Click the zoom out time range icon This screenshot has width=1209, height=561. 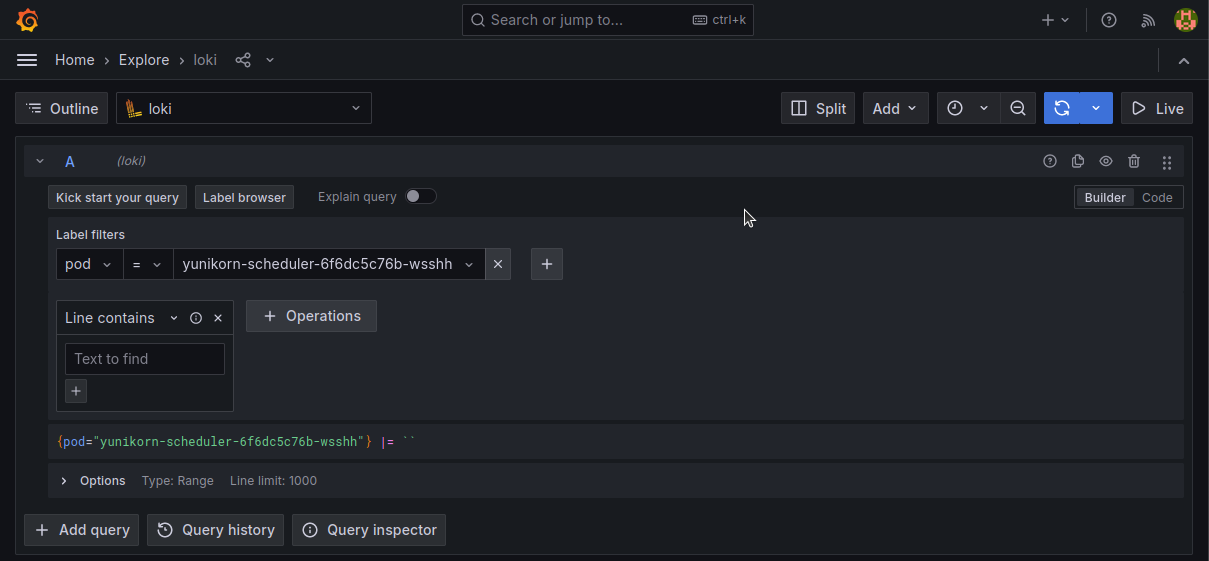[x=1017, y=108]
